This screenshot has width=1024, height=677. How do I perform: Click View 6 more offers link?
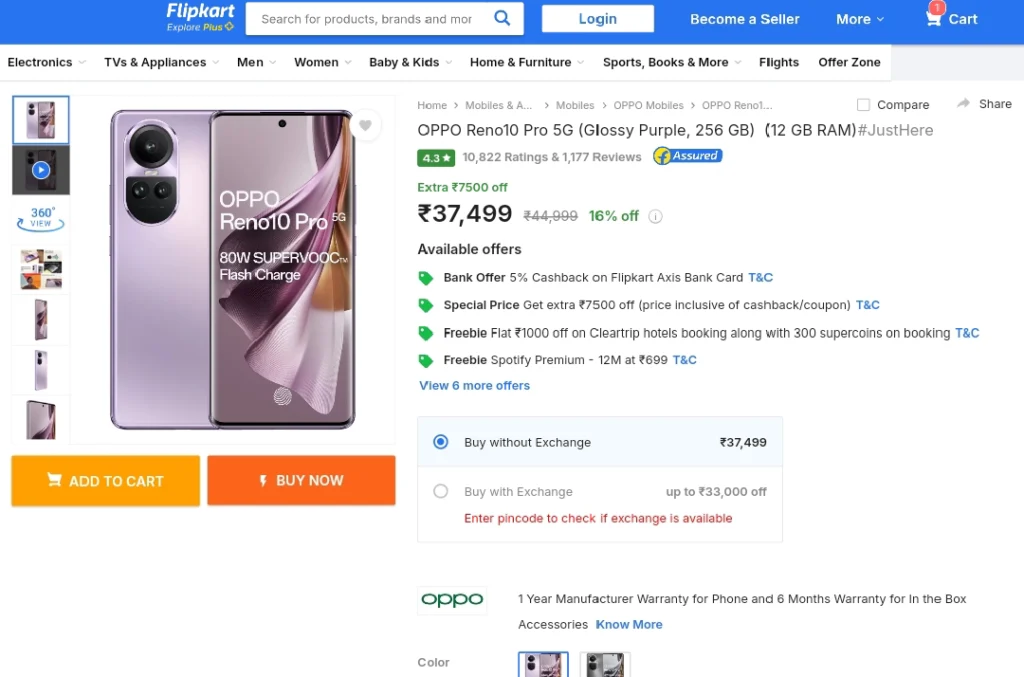[x=474, y=386]
